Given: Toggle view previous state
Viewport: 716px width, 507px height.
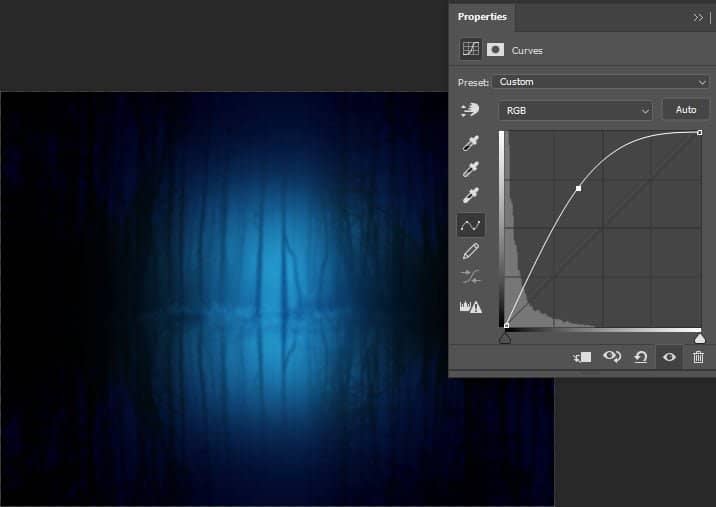Looking at the screenshot, I should (611, 357).
